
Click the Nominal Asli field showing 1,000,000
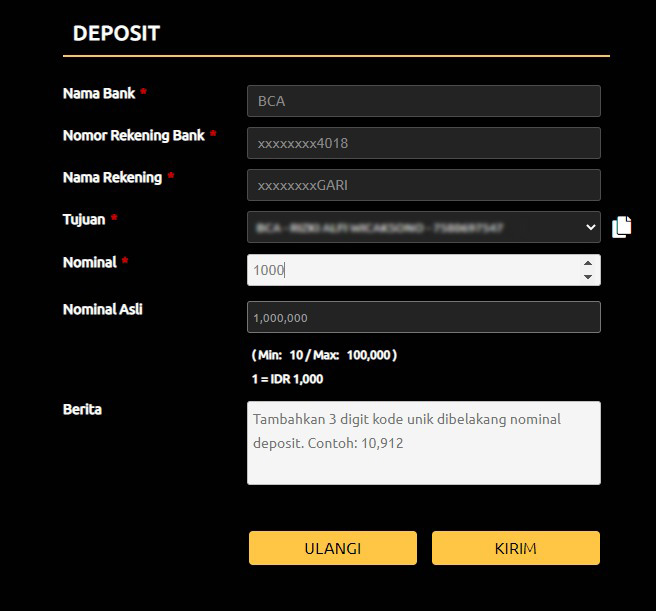click(423, 317)
